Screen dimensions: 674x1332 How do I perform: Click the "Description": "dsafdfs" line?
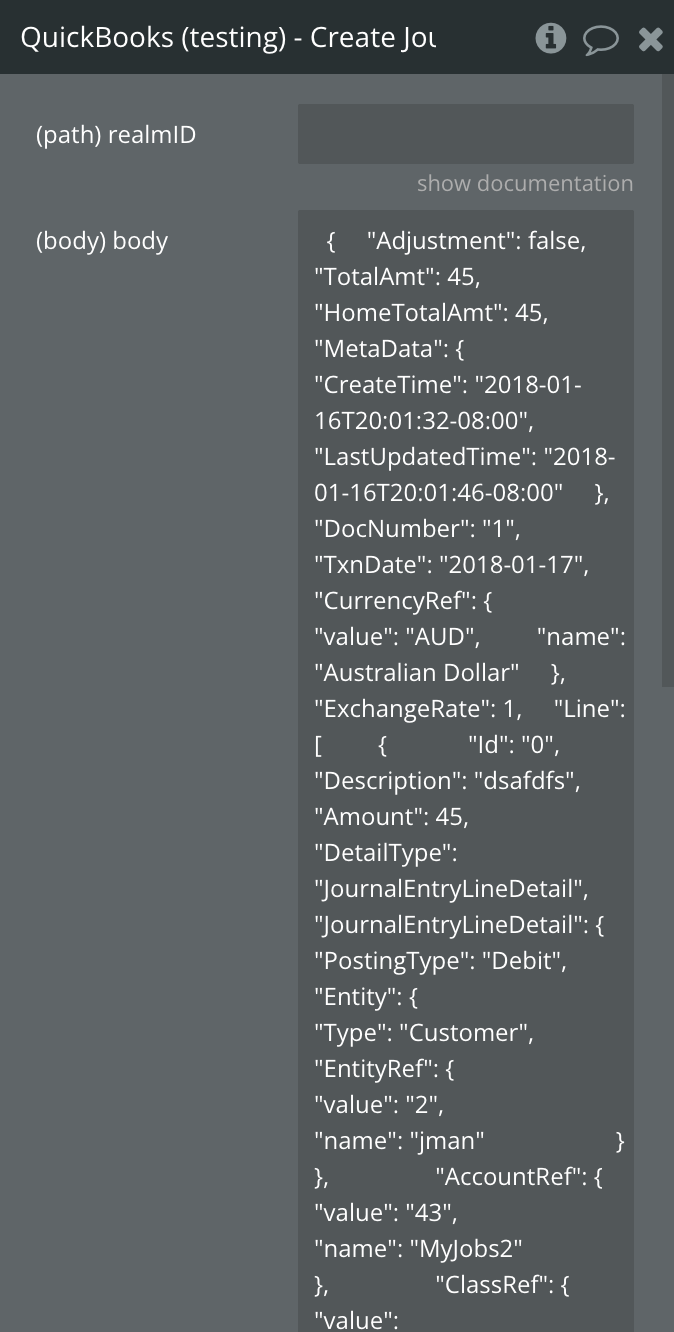pyautogui.click(x=447, y=781)
